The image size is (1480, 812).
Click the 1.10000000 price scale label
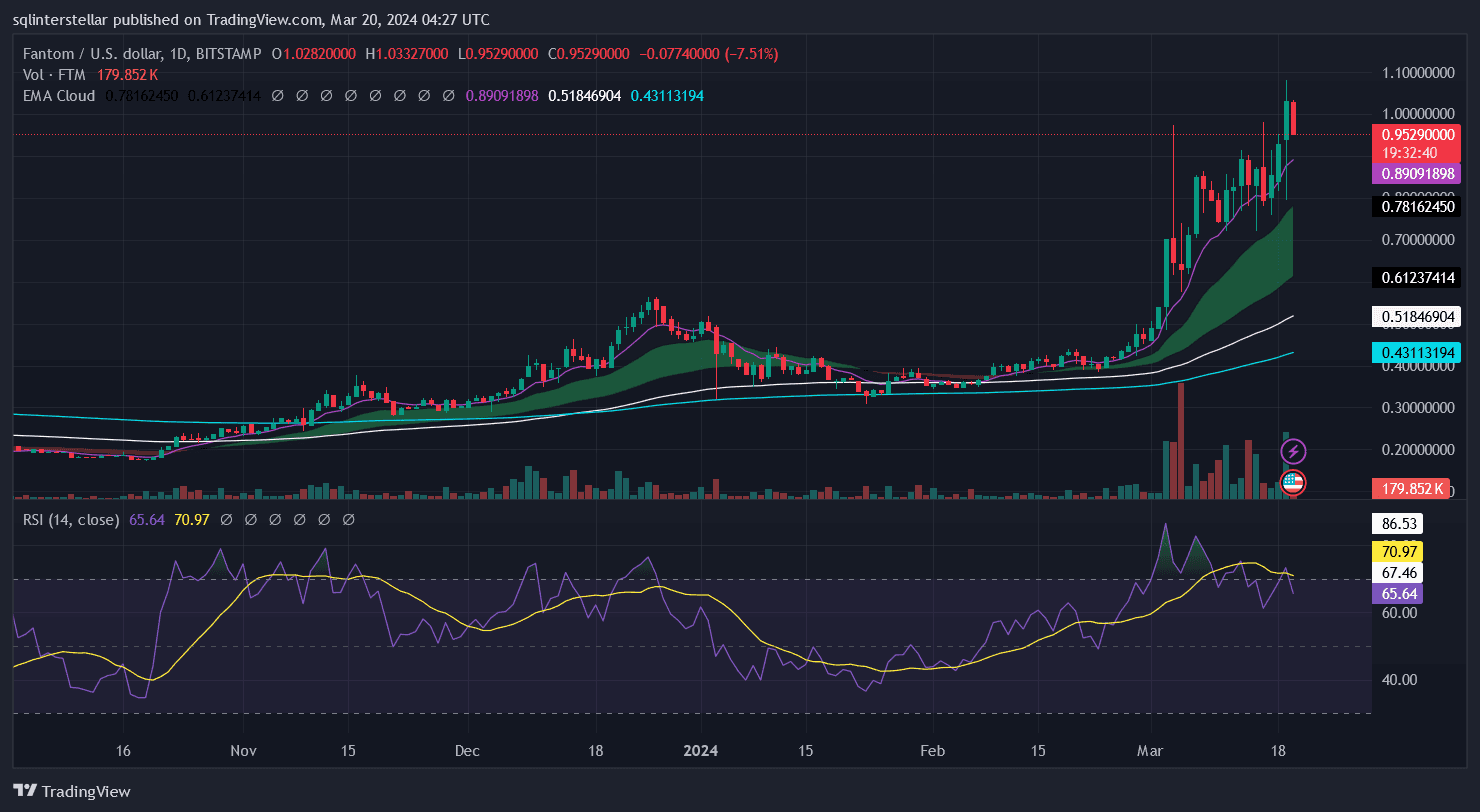pos(1417,73)
